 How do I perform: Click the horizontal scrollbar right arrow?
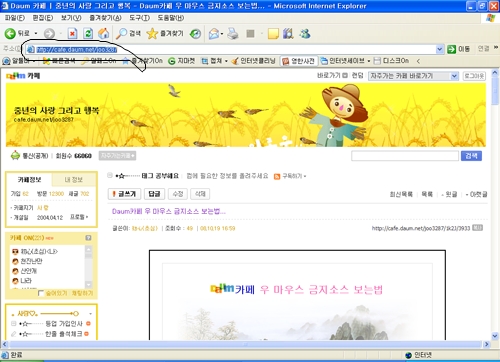487,344
